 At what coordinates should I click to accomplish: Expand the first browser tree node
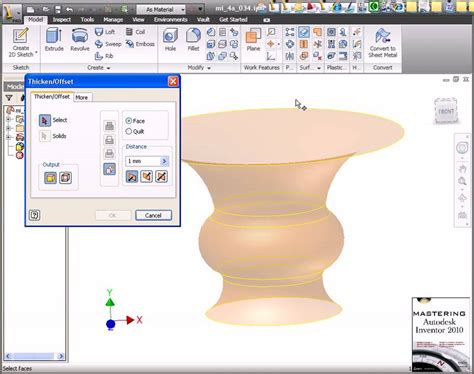(x=9, y=119)
